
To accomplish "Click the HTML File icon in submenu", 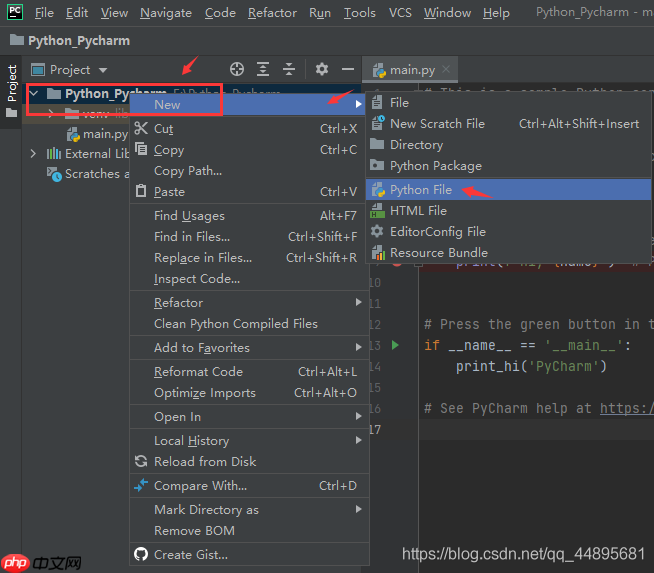I will point(377,211).
